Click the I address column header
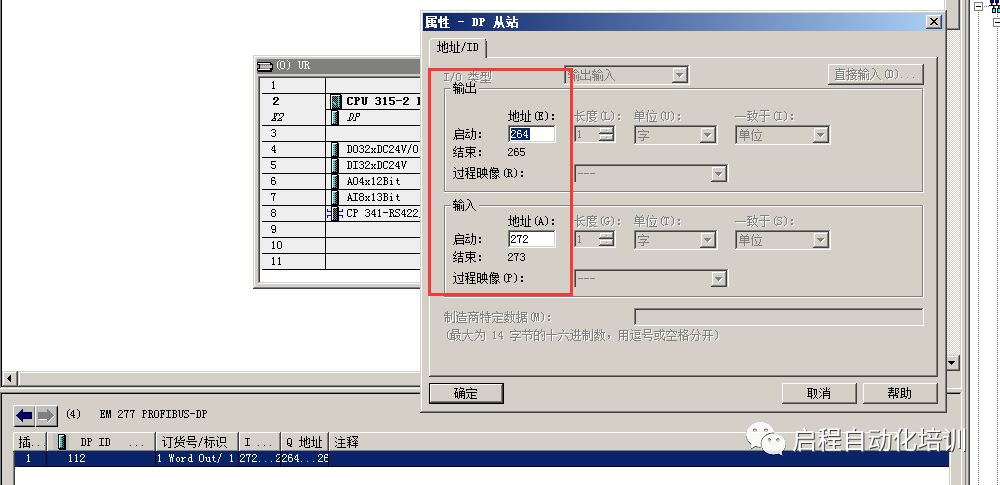Viewport: 1000px width, 485px height. [260, 442]
